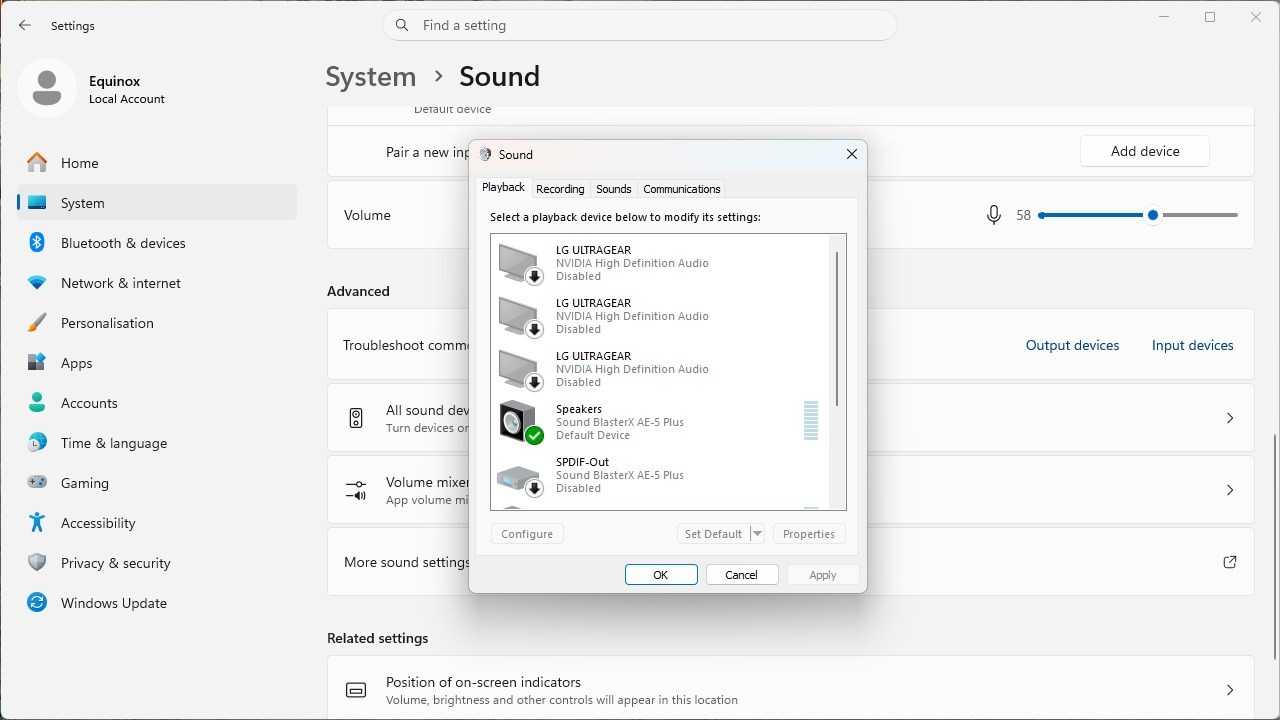Open Set Default dropdown arrow
The width and height of the screenshot is (1280, 720).
757,534
